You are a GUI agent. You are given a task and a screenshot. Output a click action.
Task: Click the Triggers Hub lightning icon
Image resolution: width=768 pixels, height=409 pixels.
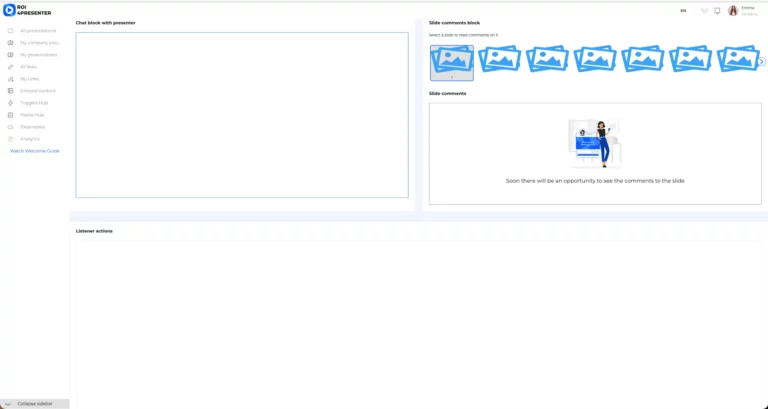click(10, 103)
